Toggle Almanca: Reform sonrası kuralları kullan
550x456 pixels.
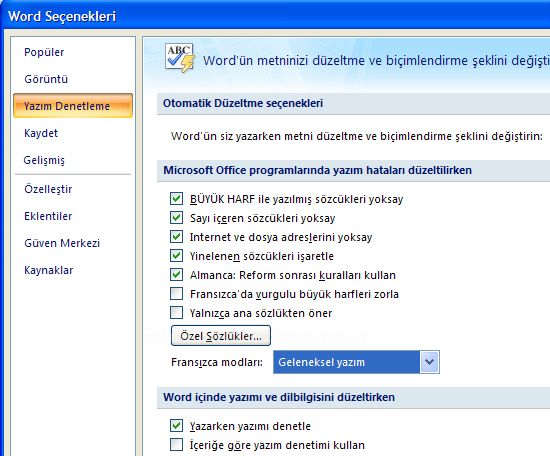(x=176, y=274)
